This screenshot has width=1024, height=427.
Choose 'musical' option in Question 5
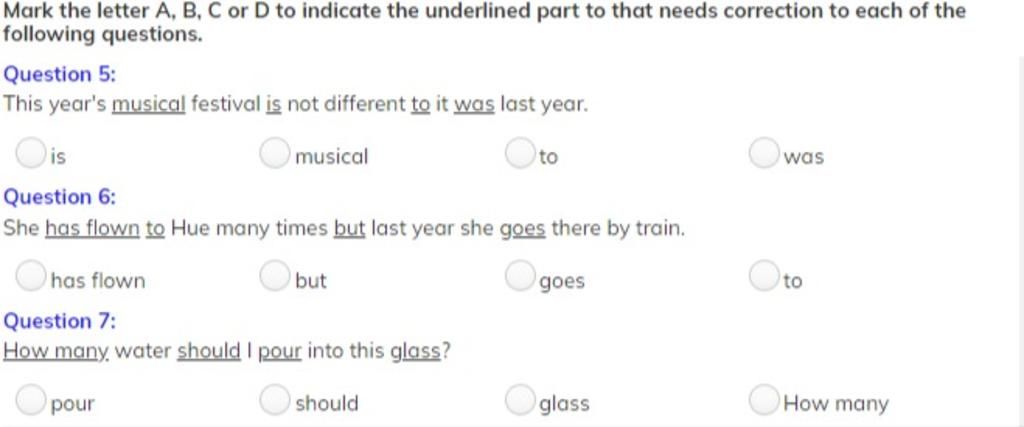tap(274, 153)
